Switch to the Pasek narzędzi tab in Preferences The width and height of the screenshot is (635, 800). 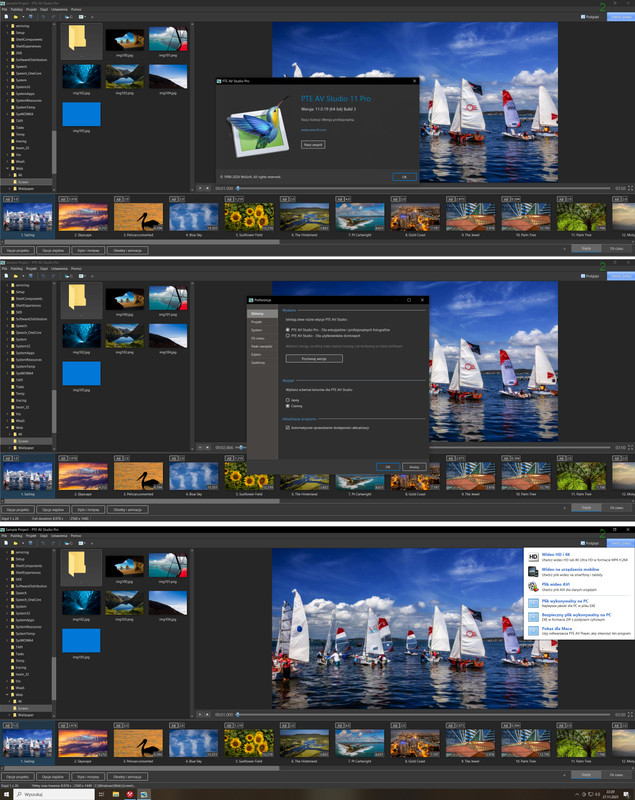pyautogui.click(x=262, y=346)
